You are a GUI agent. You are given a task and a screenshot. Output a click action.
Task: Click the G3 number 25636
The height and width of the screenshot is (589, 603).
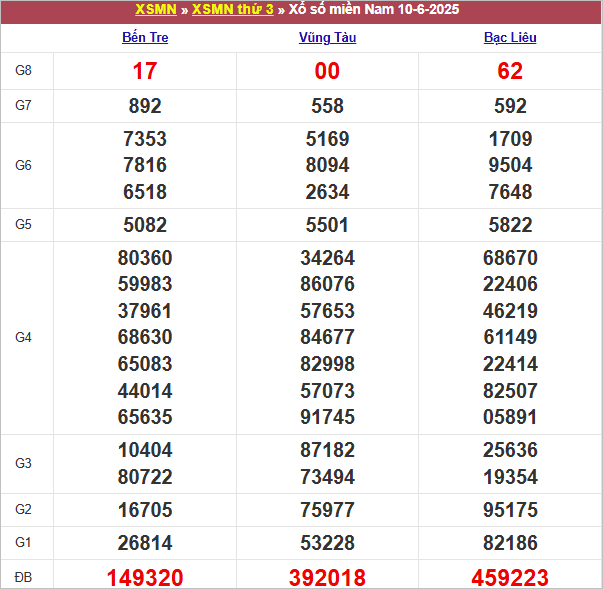pyautogui.click(x=510, y=450)
